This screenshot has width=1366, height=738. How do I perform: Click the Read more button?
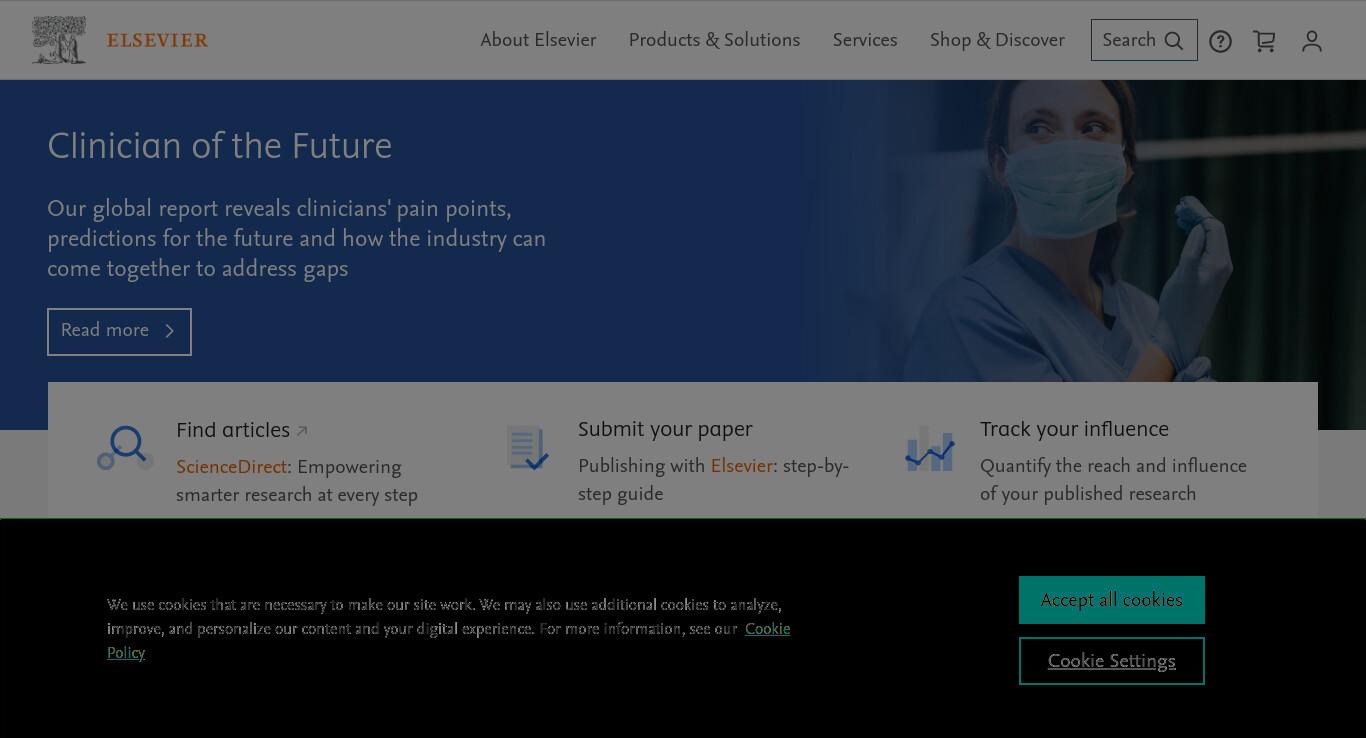pyautogui.click(x=119, y=331)
